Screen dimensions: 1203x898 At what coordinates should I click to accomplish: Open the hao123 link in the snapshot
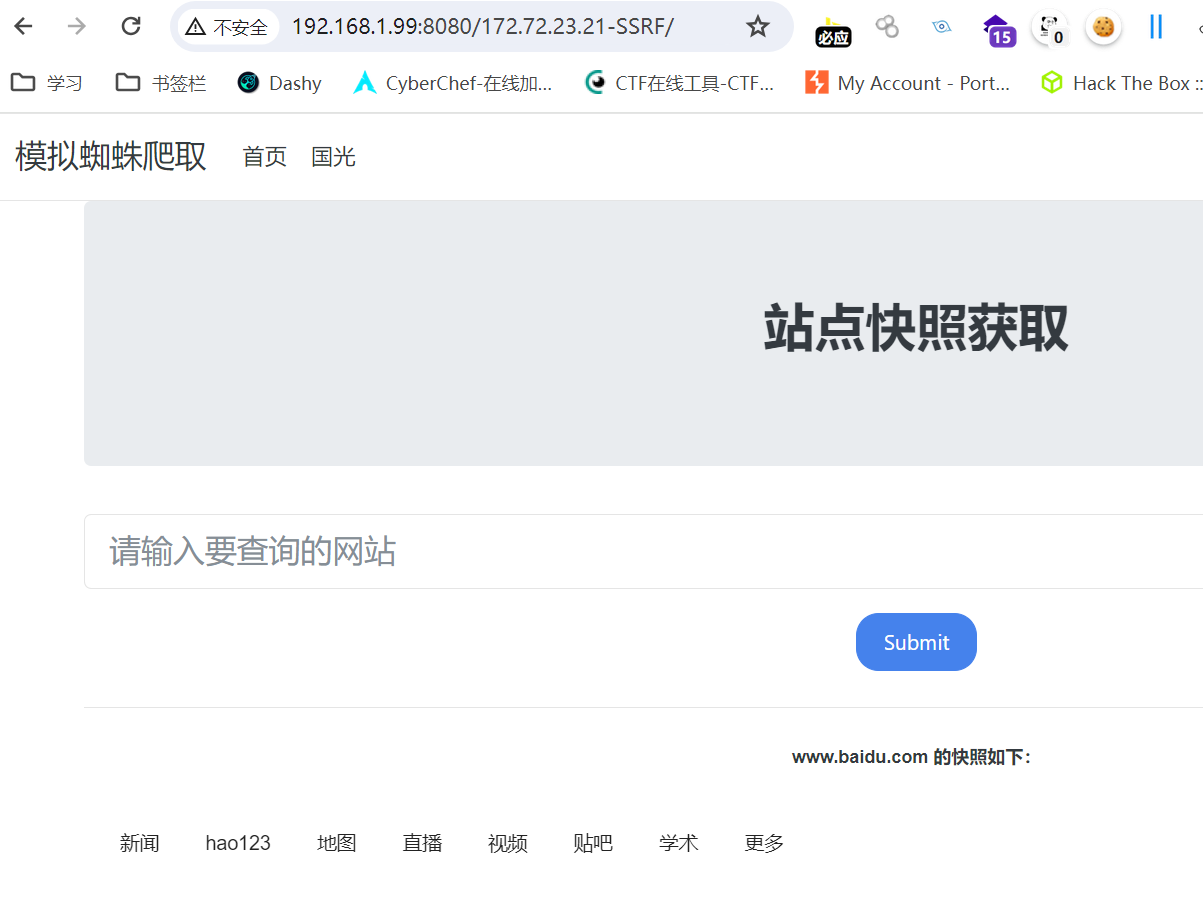tap(238, 843)
